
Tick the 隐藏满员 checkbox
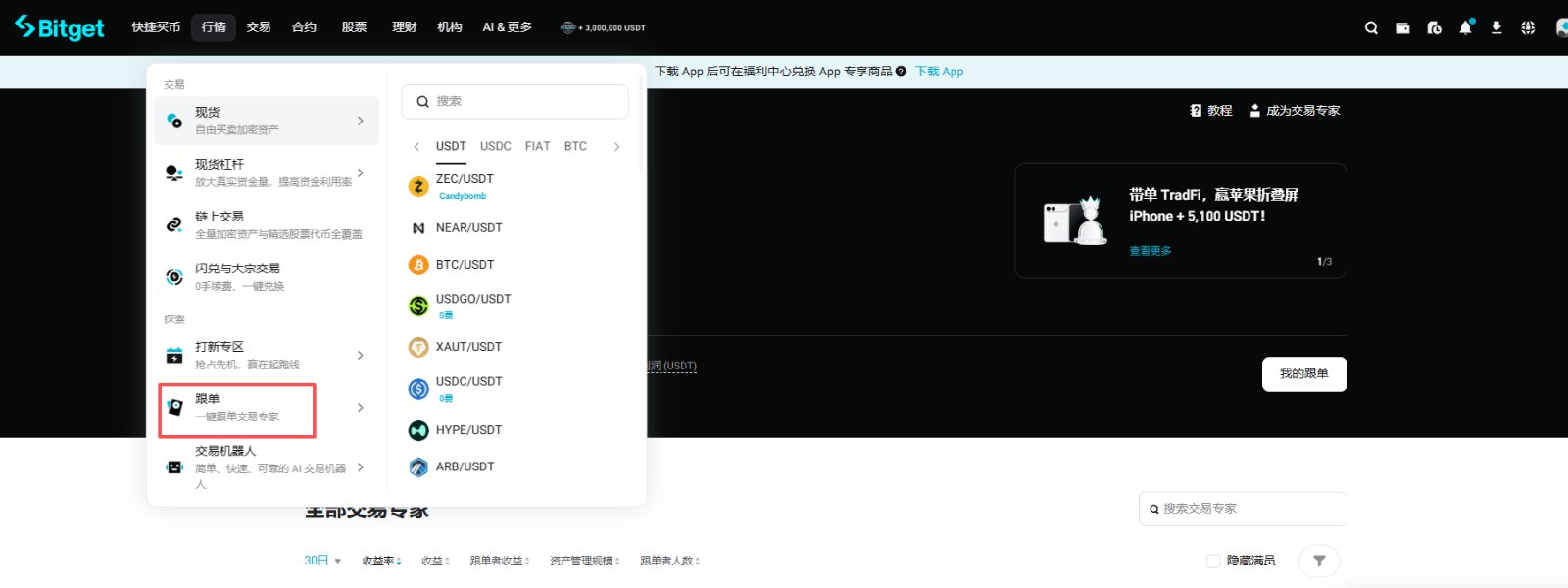pos(1213,561)
